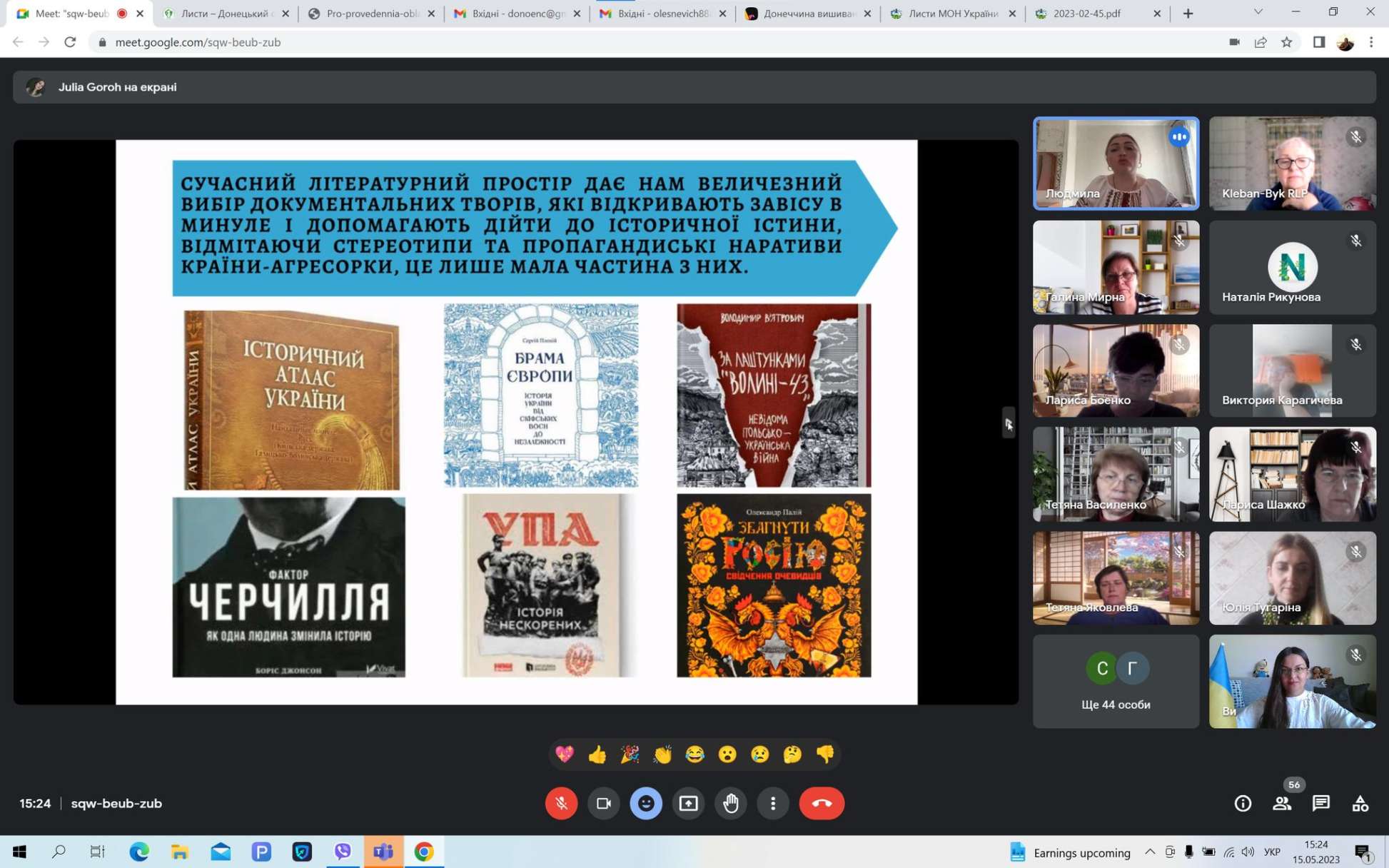Open Viber from the taskbar

click(343, 852)
